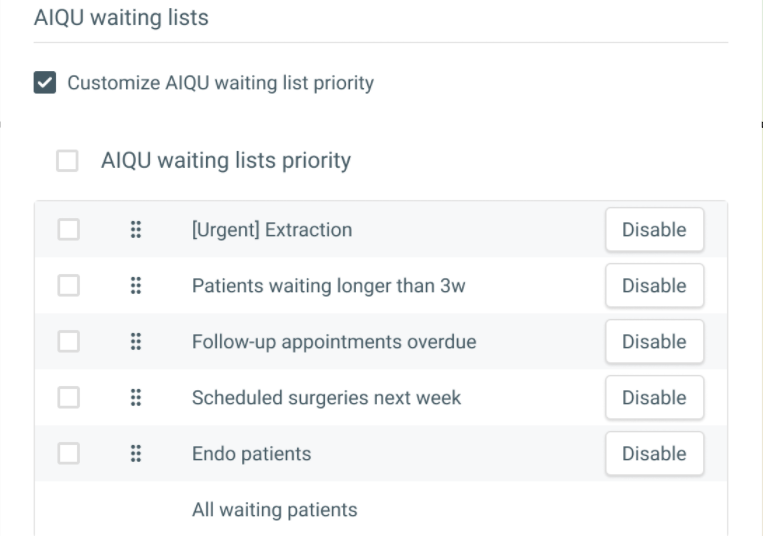Click the All waiting patients entry
763x536 pixels.
coord(274,510)
